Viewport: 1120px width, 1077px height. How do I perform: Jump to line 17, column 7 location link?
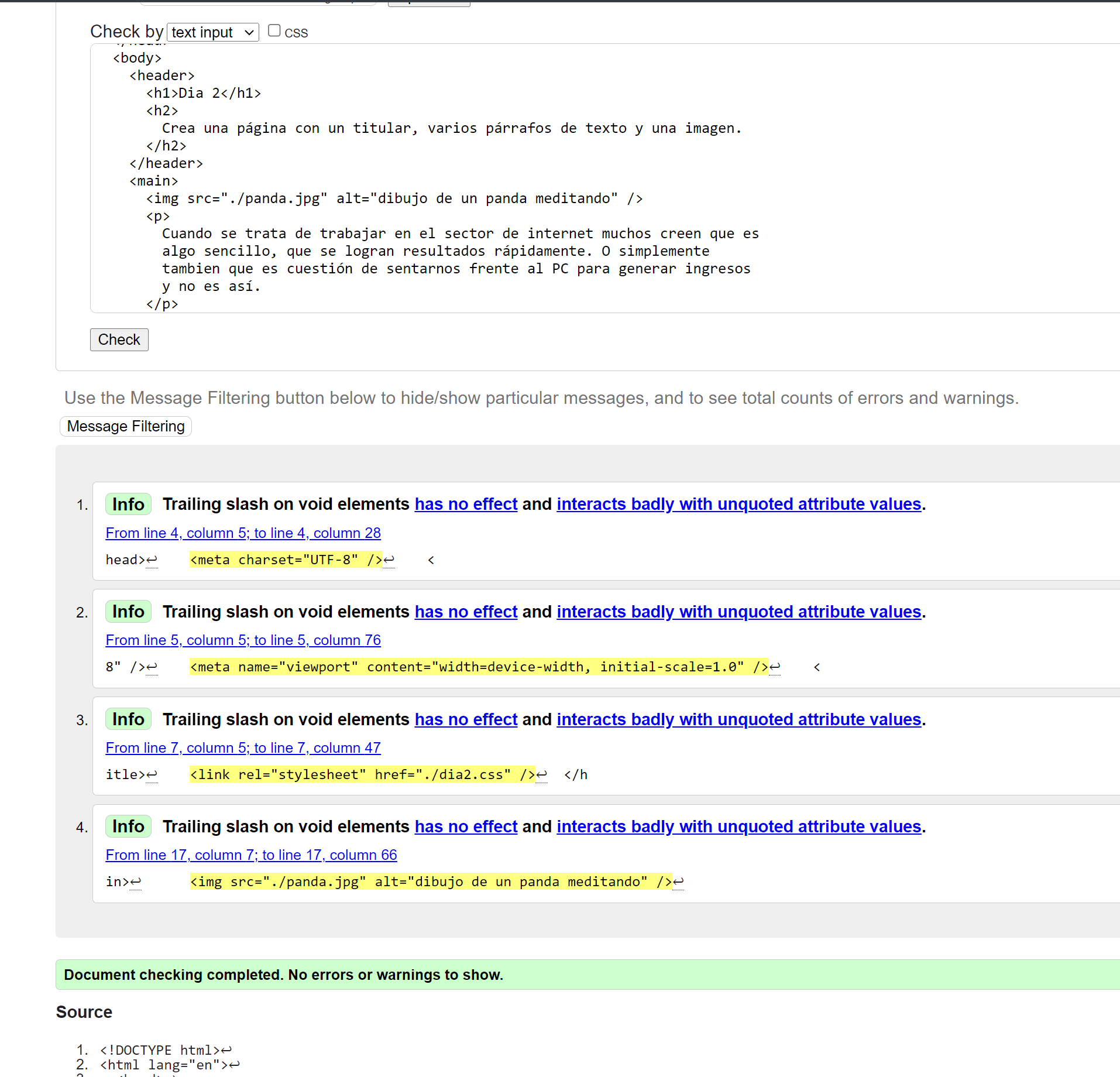pyautogui.click(x=251, y=855)
